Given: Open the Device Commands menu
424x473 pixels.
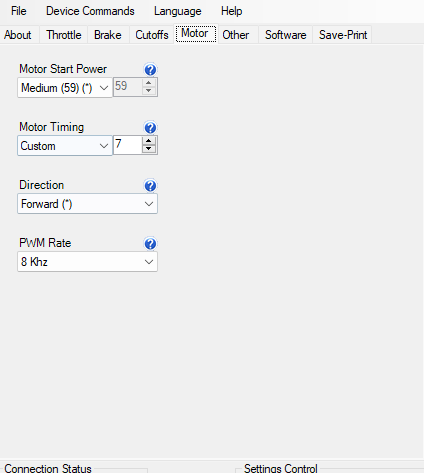Looking at the screenshot, I should point(90,11).
